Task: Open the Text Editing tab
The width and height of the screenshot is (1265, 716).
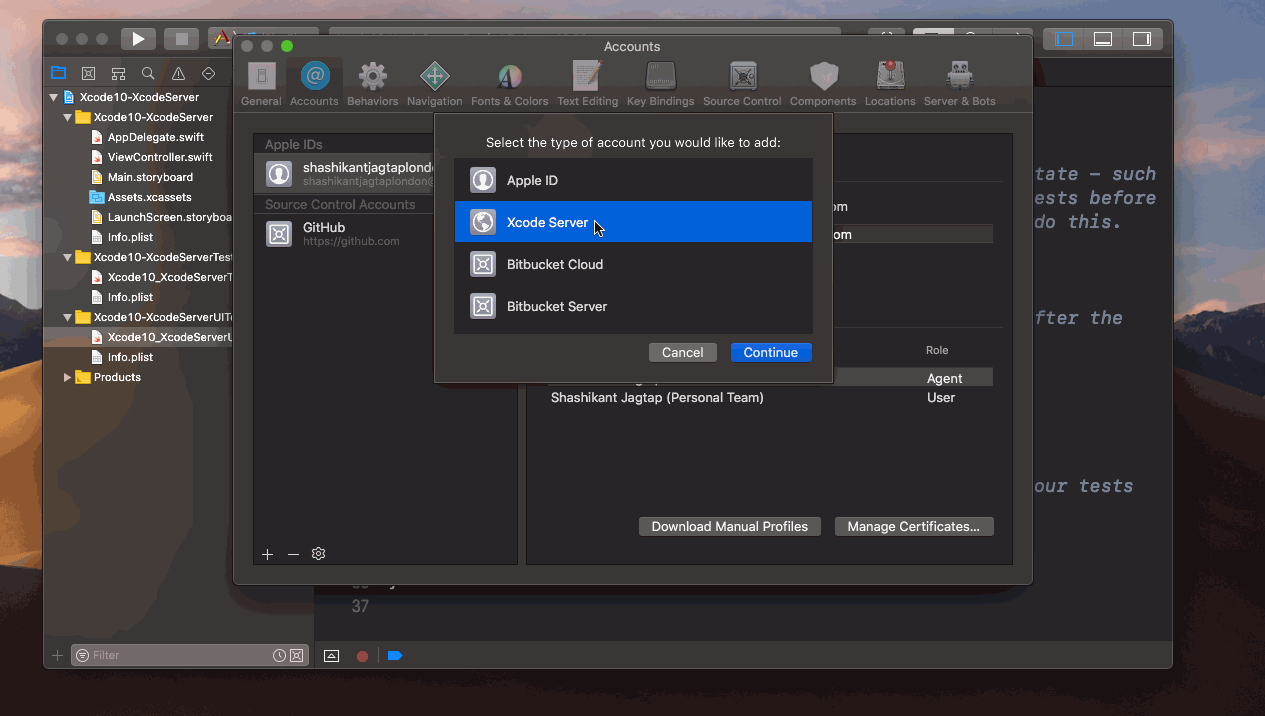Action: click(587, 80)
